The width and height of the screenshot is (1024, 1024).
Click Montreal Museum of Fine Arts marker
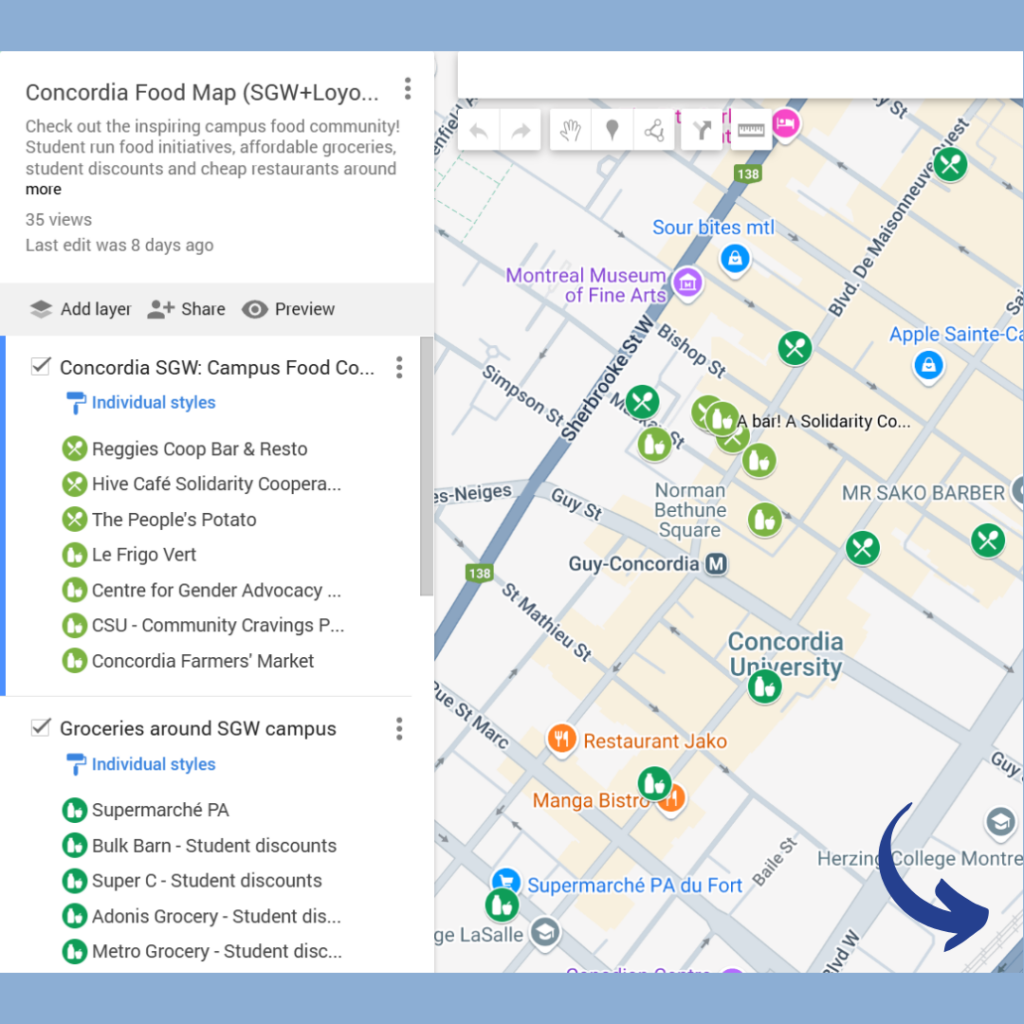pyautogui.click(x=687, y=283)
